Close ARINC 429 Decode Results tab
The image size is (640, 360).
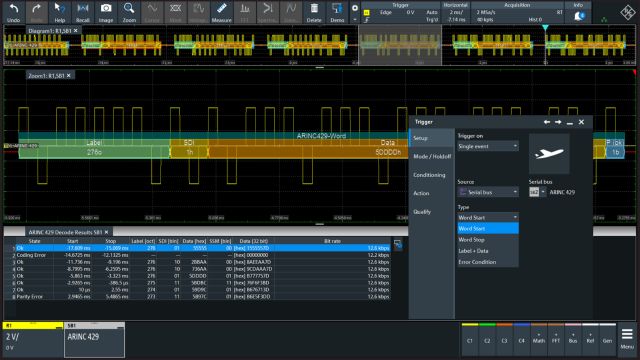pos(107,232)
